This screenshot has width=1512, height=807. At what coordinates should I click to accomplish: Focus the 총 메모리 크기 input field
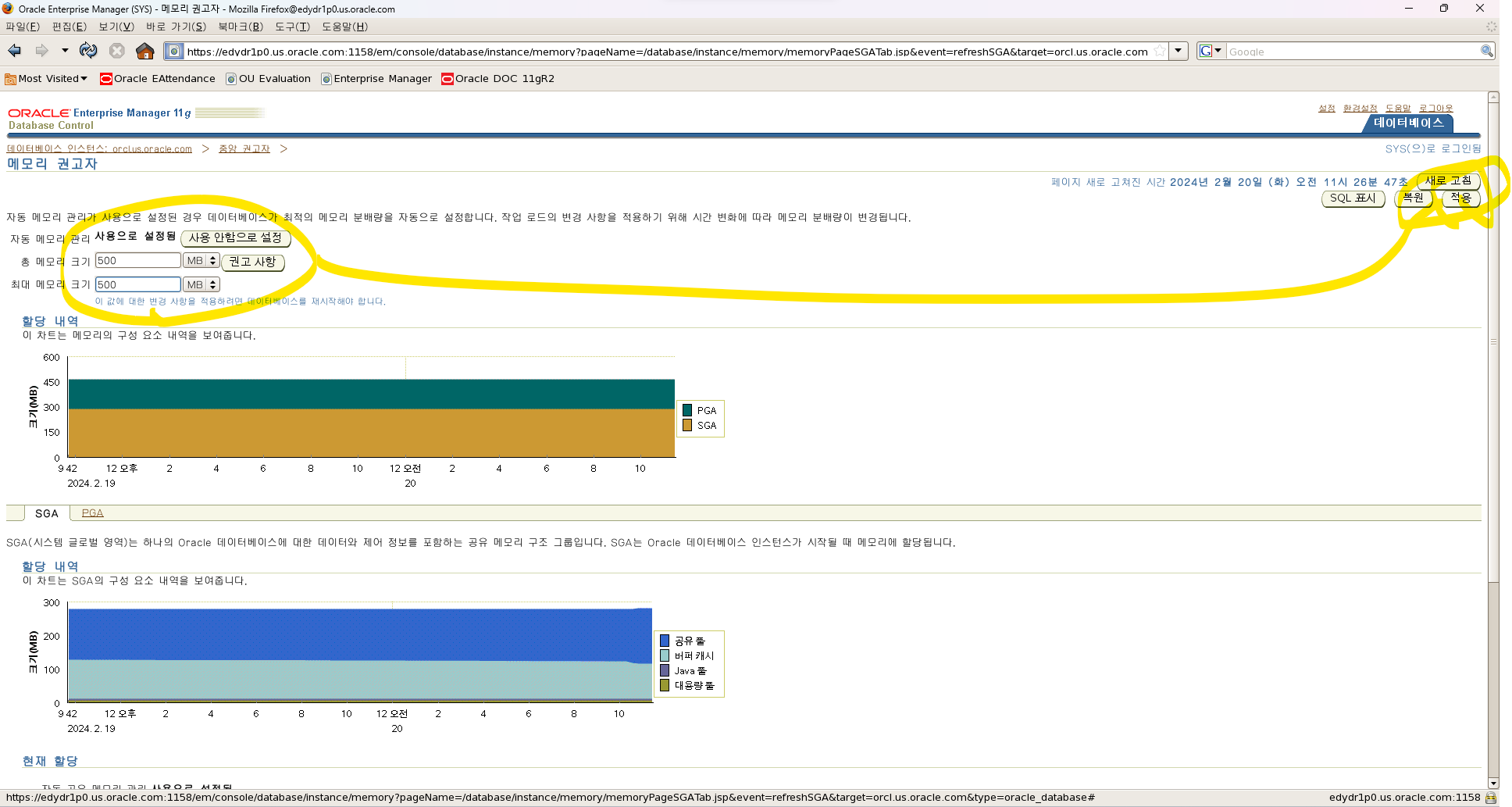tap(137, 261)
